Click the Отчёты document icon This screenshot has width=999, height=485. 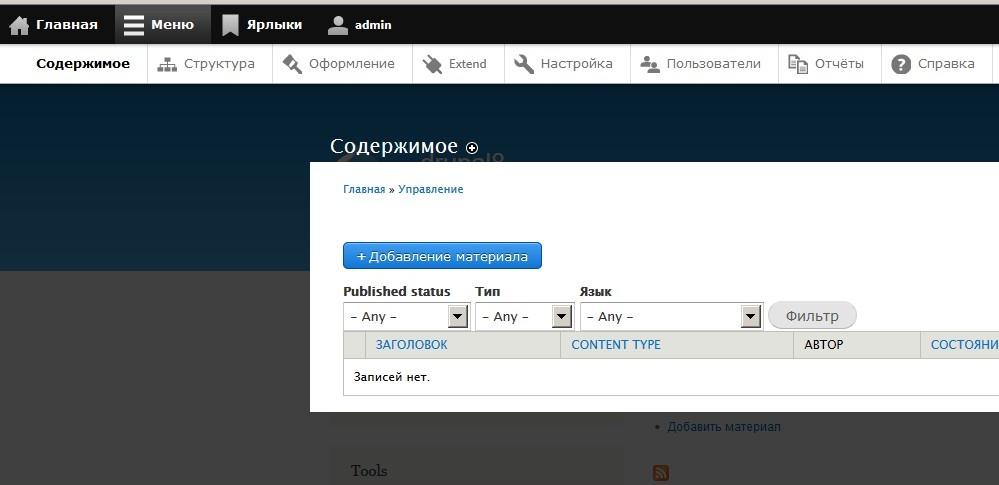pos(798,64)
